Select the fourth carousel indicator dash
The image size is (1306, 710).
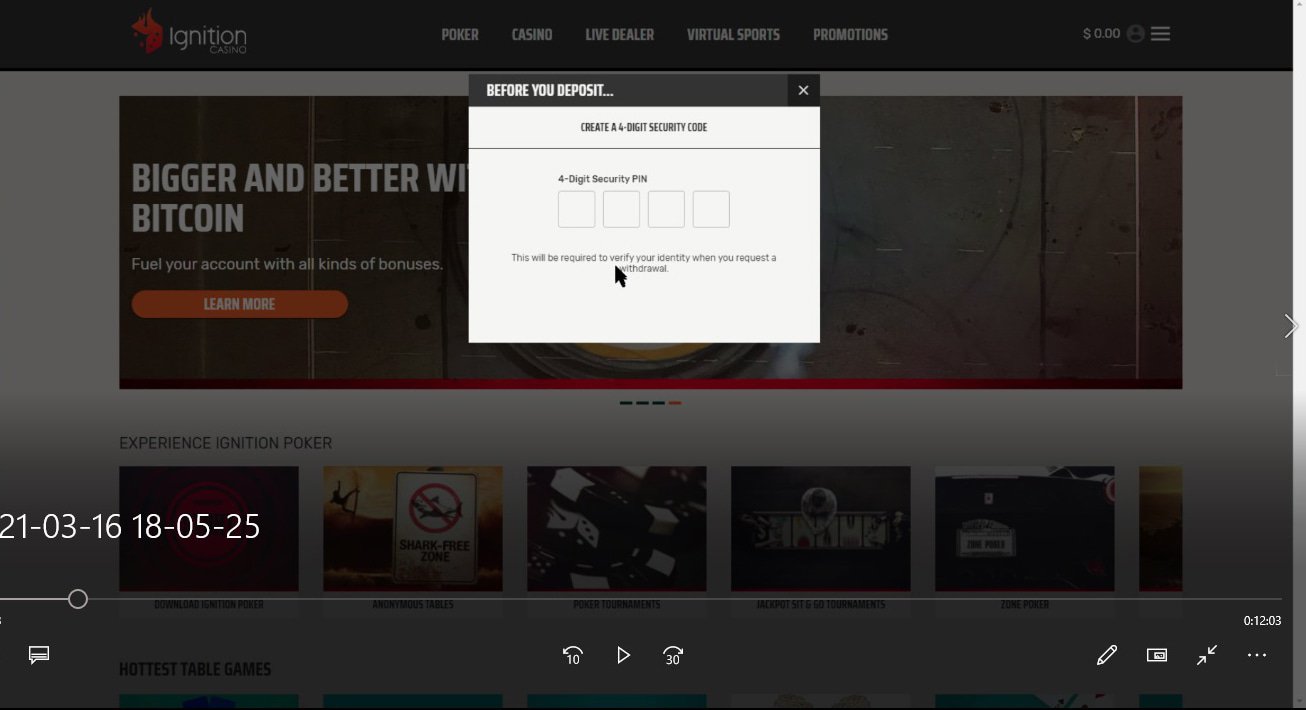[x=675, y=403]
